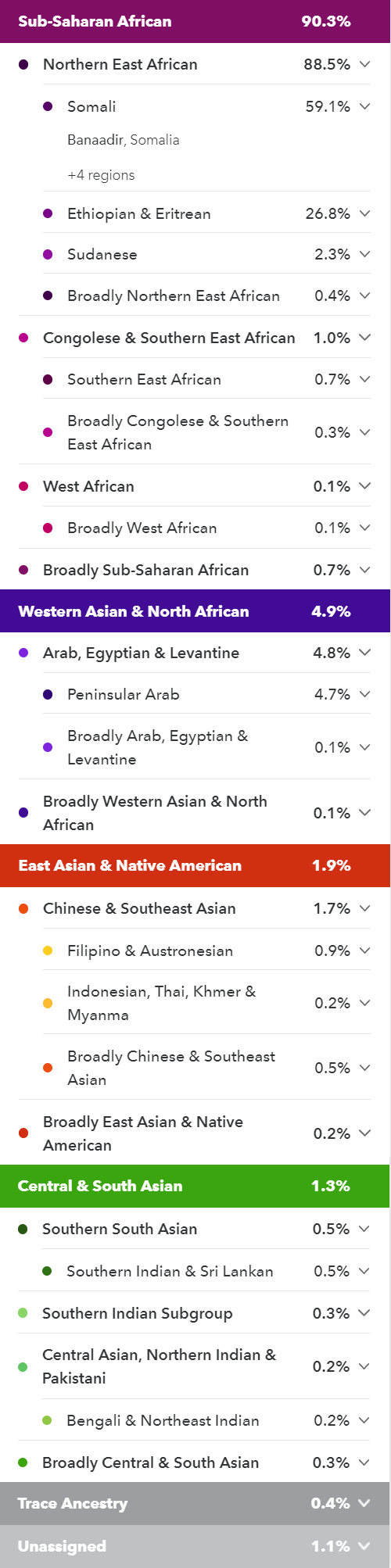Screen dimensions: 391x1568
Task: Select the East Asian & Native American header
Action: tap(195, 865)
